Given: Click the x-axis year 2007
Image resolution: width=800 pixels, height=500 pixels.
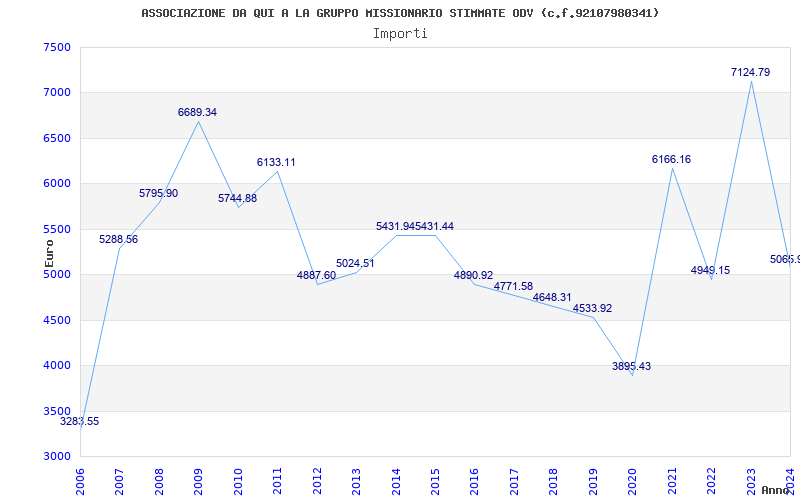Looking at the screenshot, I should point(119,482).
